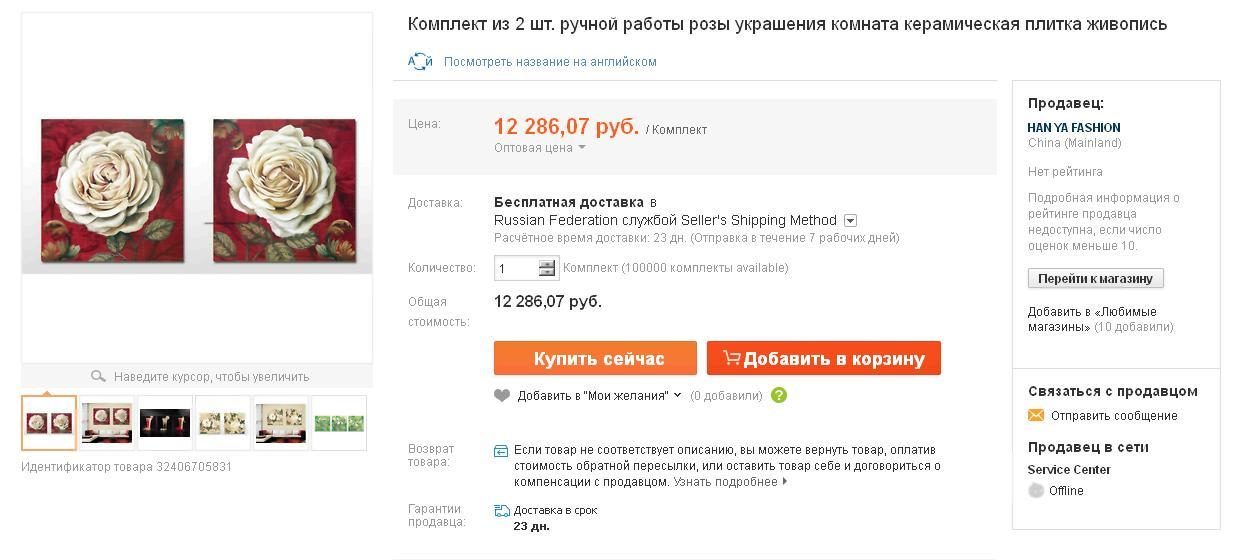Screen dimensions: 1235x560
Task: Click the gray heart wishlist icon
Action: (502, 395)
